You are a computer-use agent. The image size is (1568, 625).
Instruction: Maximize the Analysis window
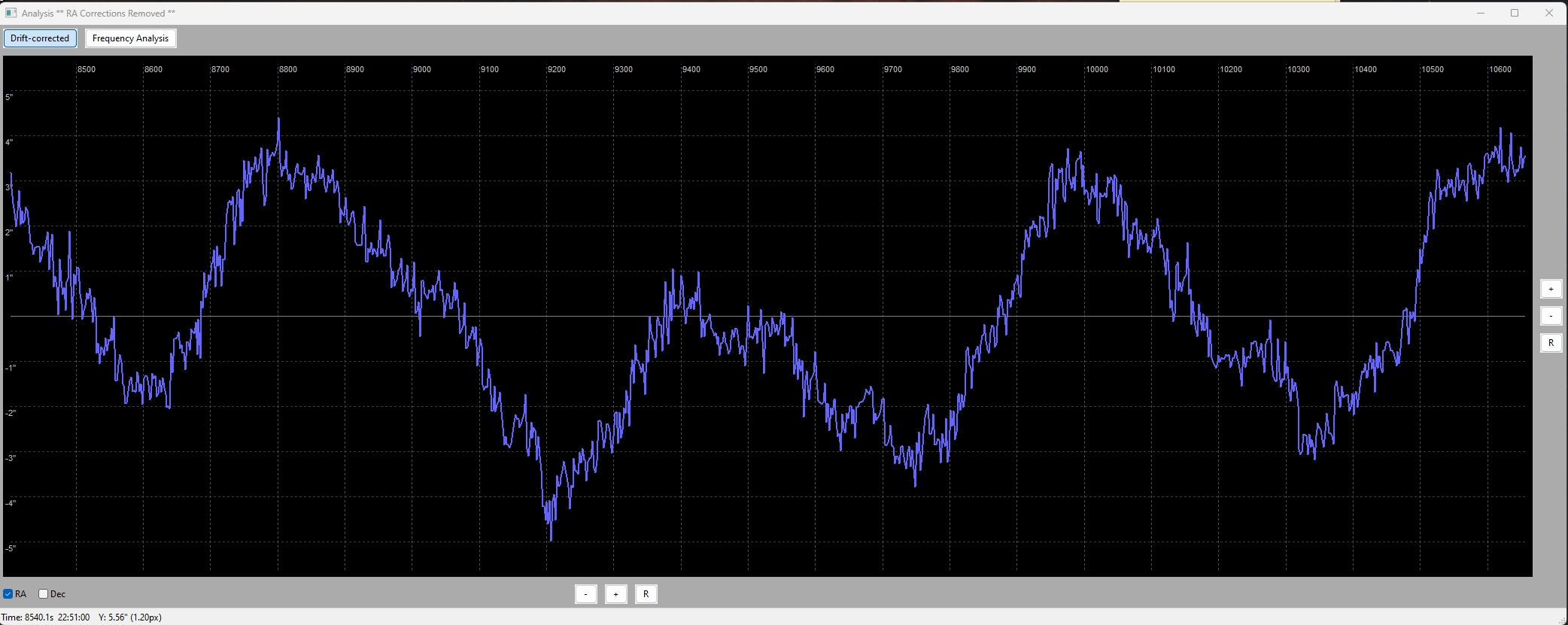pos(1515,13)
